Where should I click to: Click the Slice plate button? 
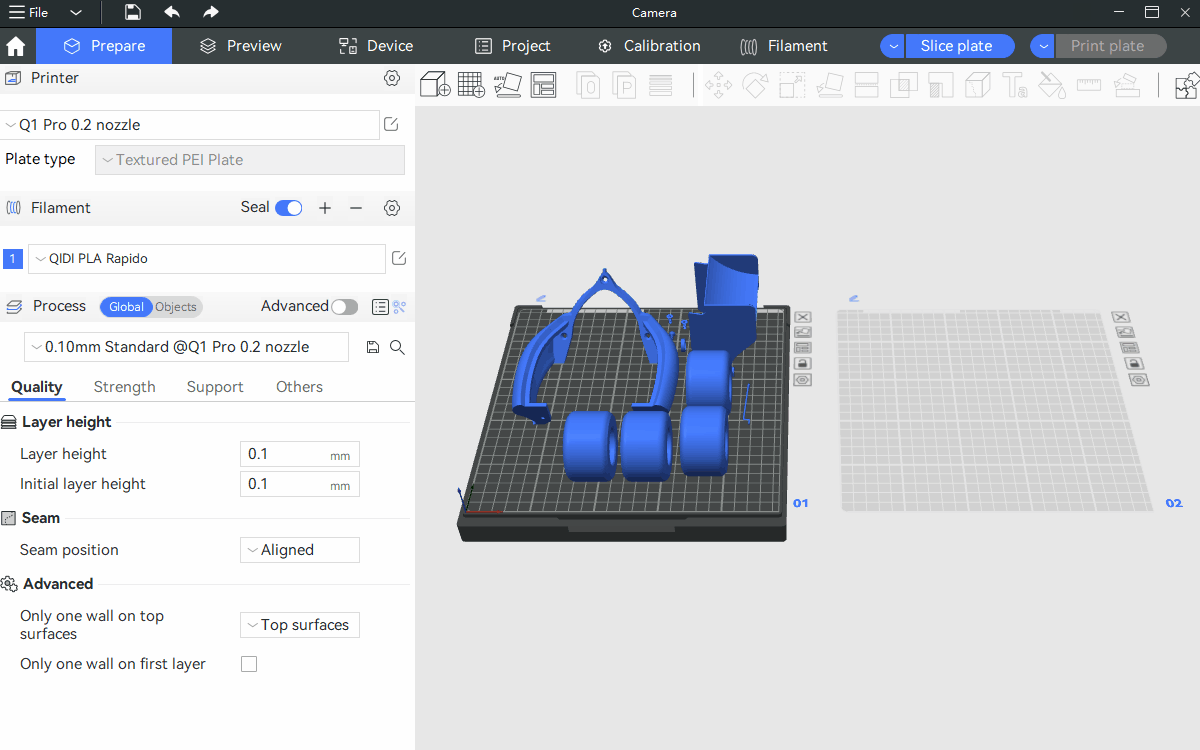coord(957,46)
